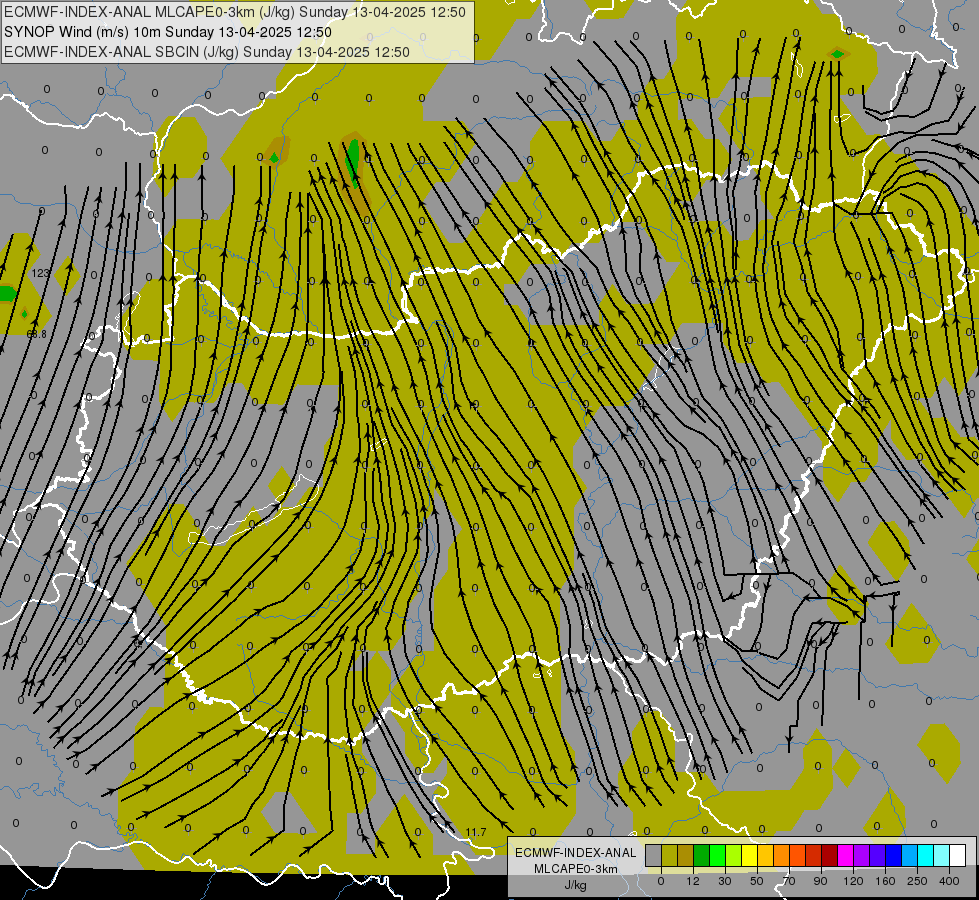This screenshot has width=979, height=900.
Task: Click the 'J/kg' unit label in the legend
Action: coord(576,885)
